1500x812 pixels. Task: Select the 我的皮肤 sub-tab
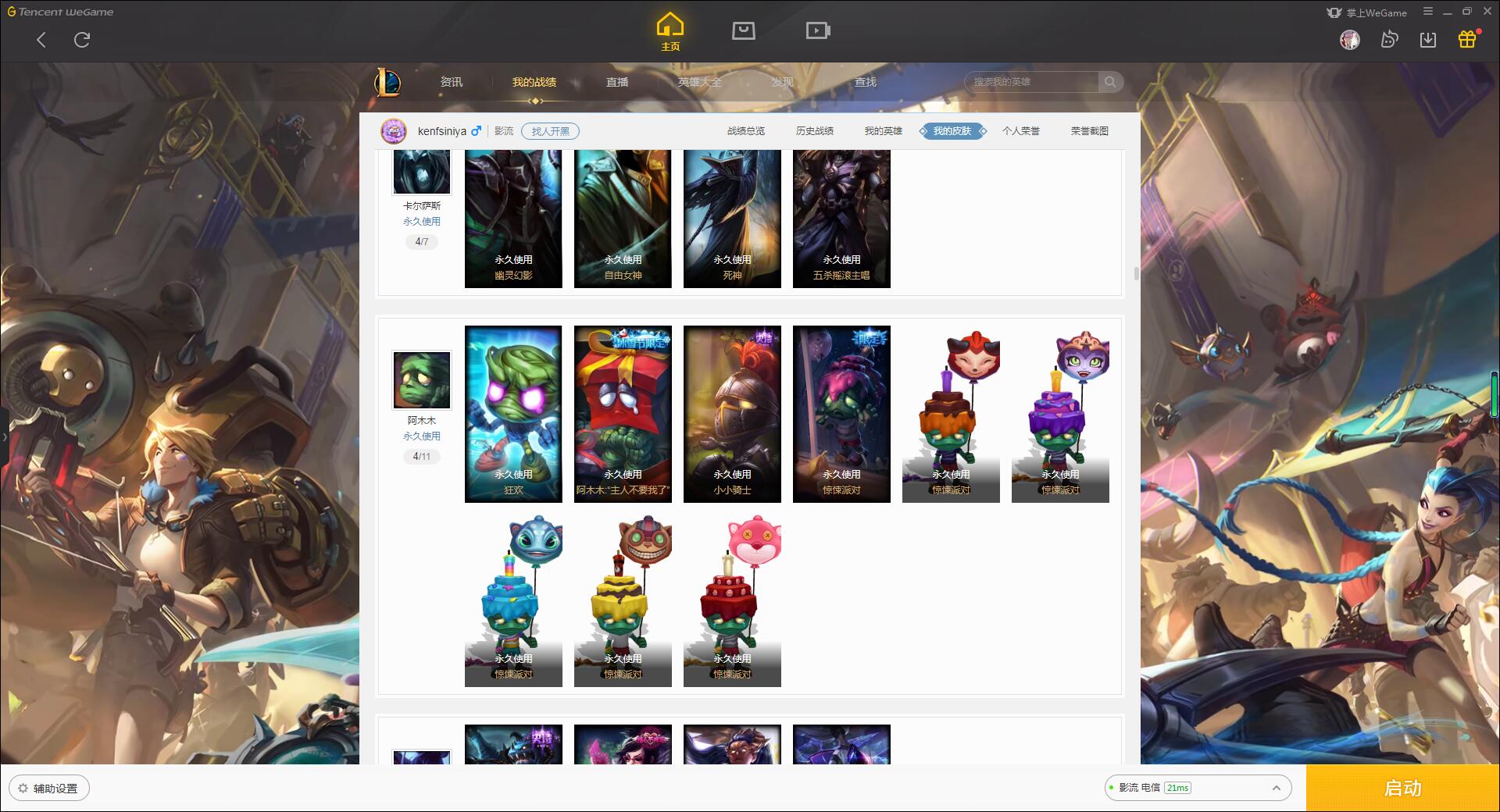pyautogui.click(x=952, y=131)
